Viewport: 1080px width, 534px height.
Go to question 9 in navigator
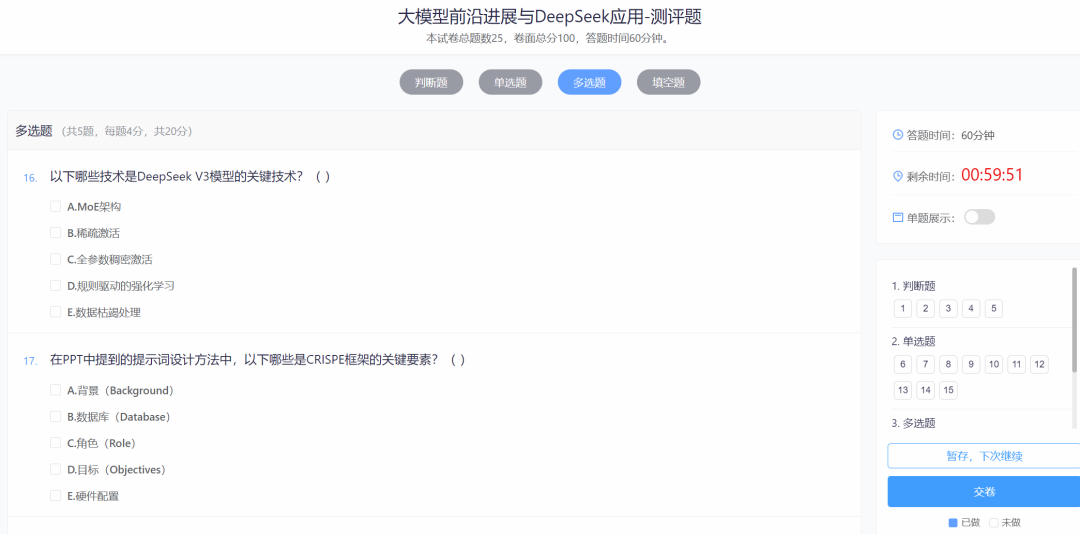point(971,364)
